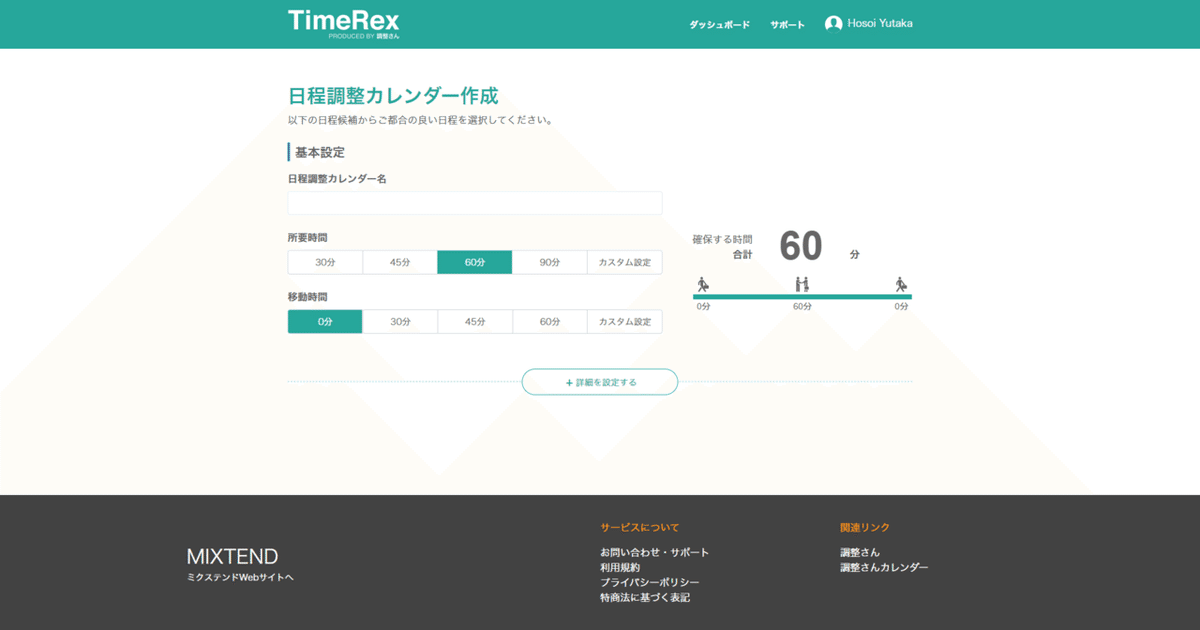The width and height of the screenshot is (1200, 630).
Task: Click the green total time bar
Action: click(802, 297)
